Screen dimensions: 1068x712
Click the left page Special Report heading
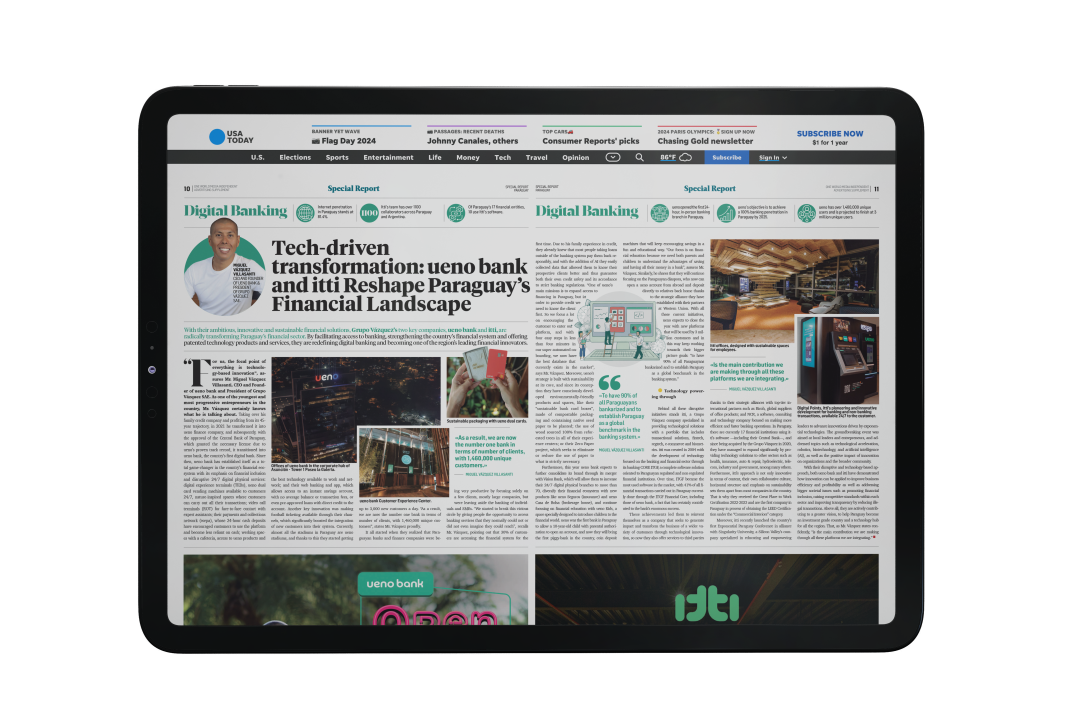click(x=354, y=189)
